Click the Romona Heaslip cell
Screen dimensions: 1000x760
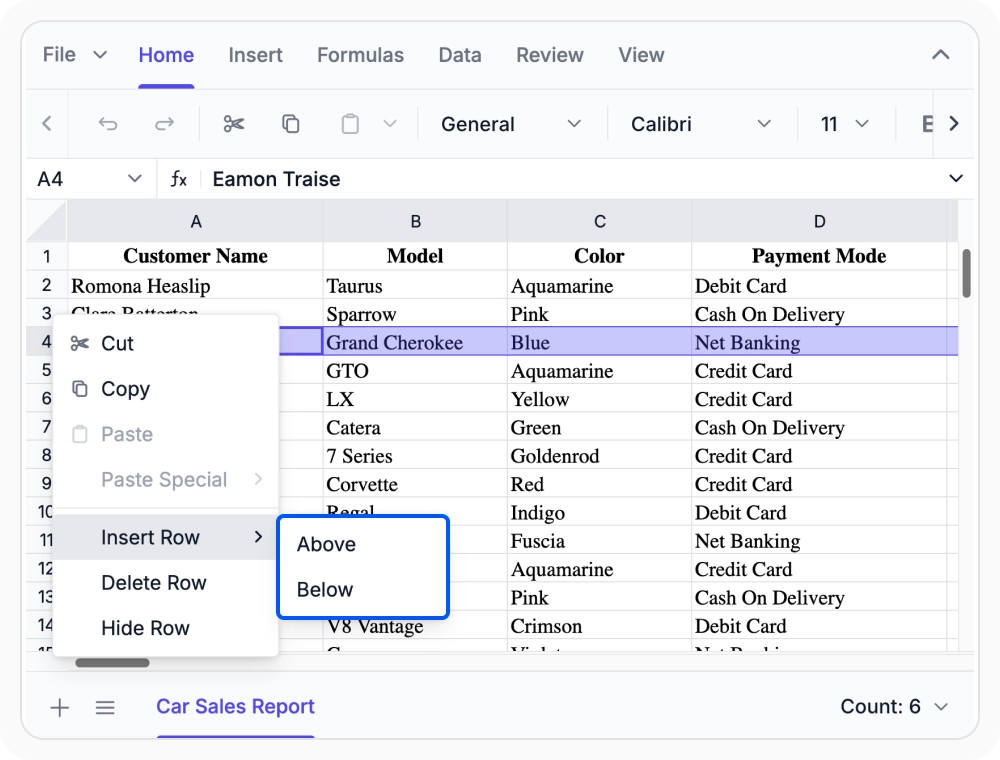pyautogui.click(x=195, y=285)
